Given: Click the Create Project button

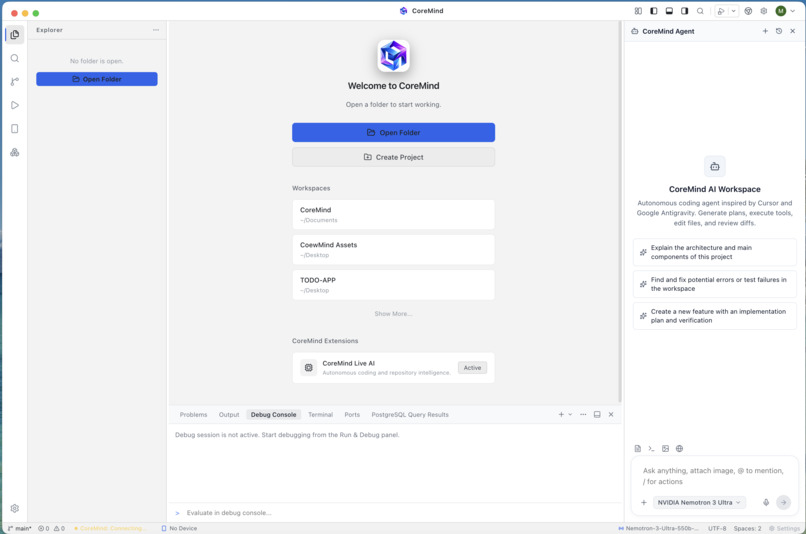Looking at the screenshot, I should tap(393, 157).
